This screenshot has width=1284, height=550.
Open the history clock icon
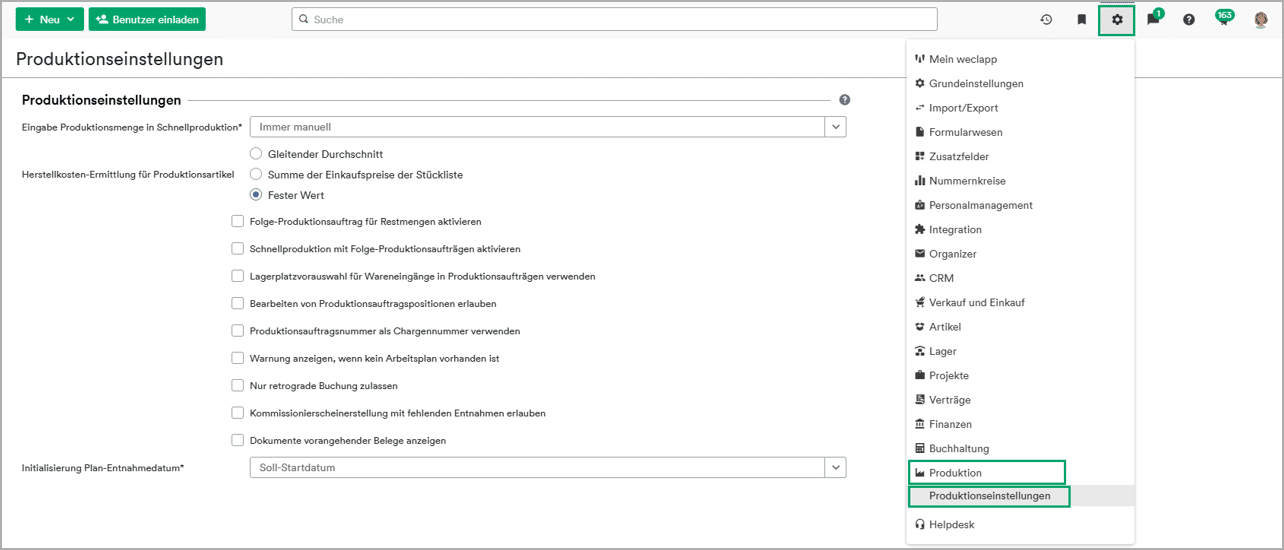1046,20
